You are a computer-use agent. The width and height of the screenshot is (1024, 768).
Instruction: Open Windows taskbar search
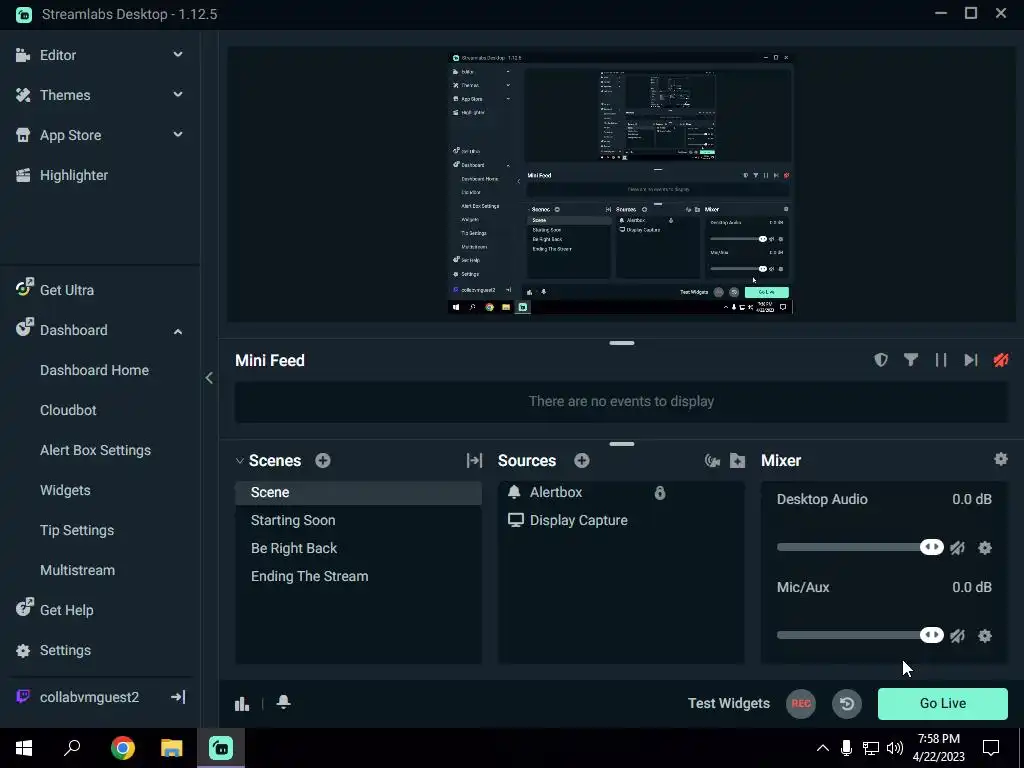[72, 748]
